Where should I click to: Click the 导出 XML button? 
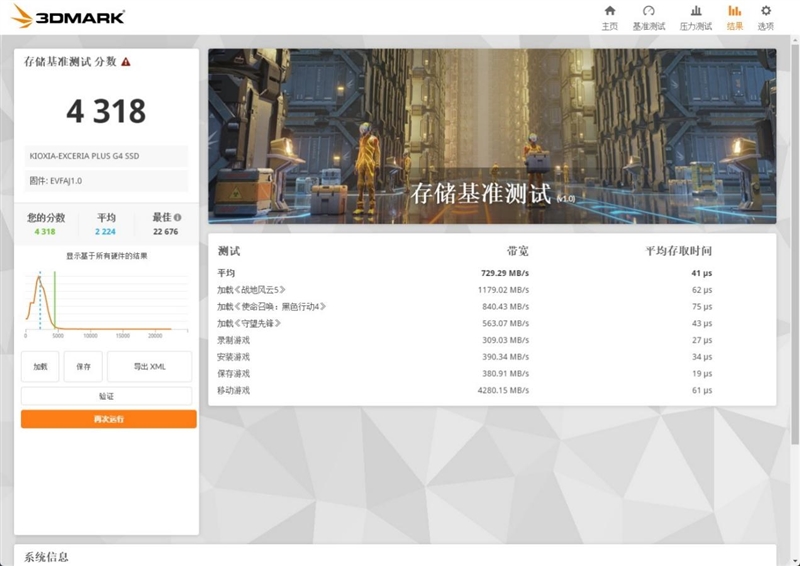click(149, 366)
